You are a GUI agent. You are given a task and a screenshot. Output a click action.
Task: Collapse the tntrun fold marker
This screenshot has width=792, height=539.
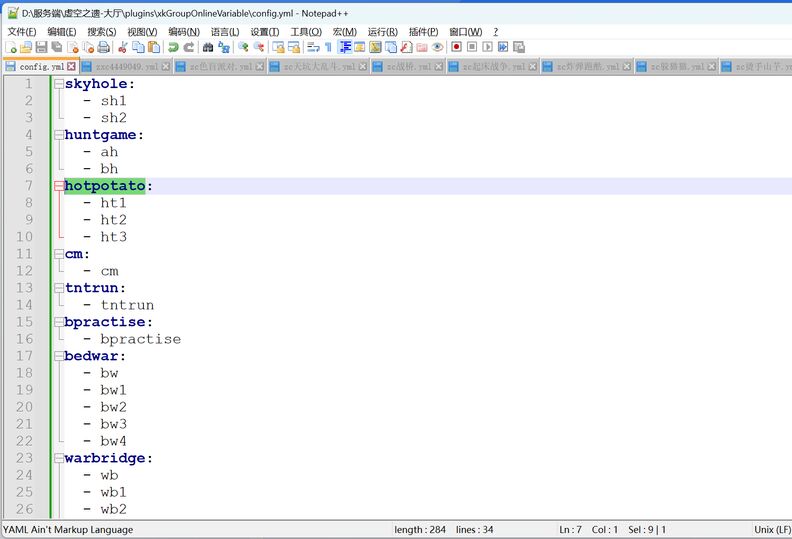pos(59,288)
